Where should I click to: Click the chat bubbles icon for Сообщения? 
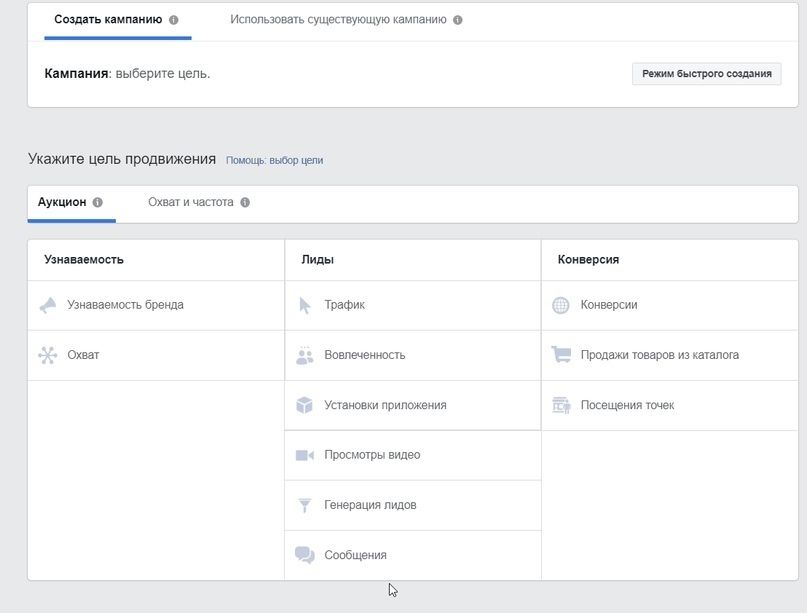pyautogui.click(x=305, y=555)
